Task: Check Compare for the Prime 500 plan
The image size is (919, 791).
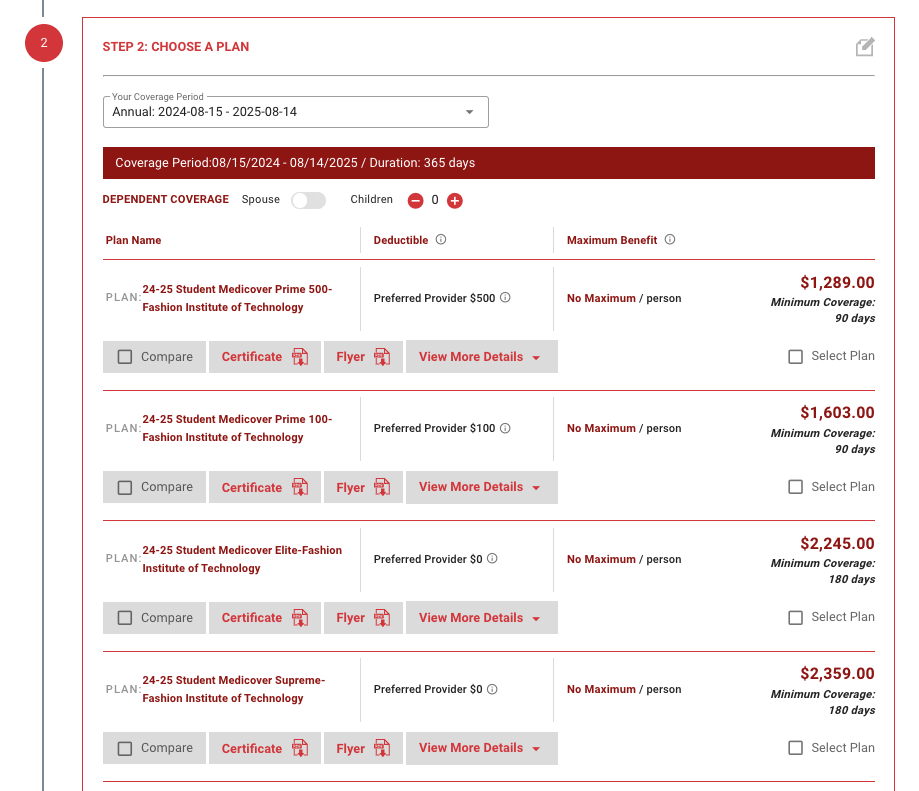Action: pos(125,357)
